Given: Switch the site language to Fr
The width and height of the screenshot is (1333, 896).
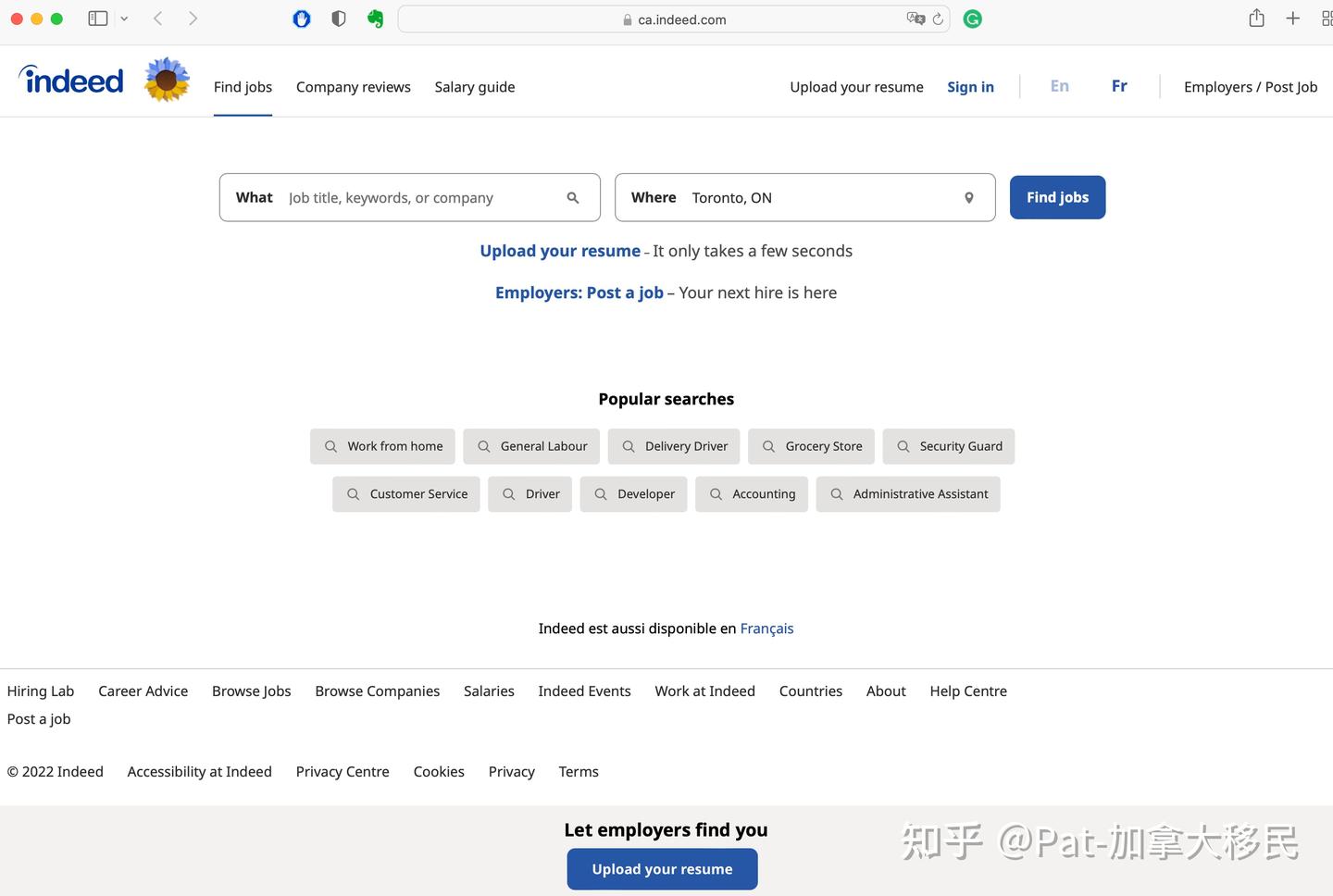Looking at the screenshot, I should pyautogui.click(x=1119, y=86).
